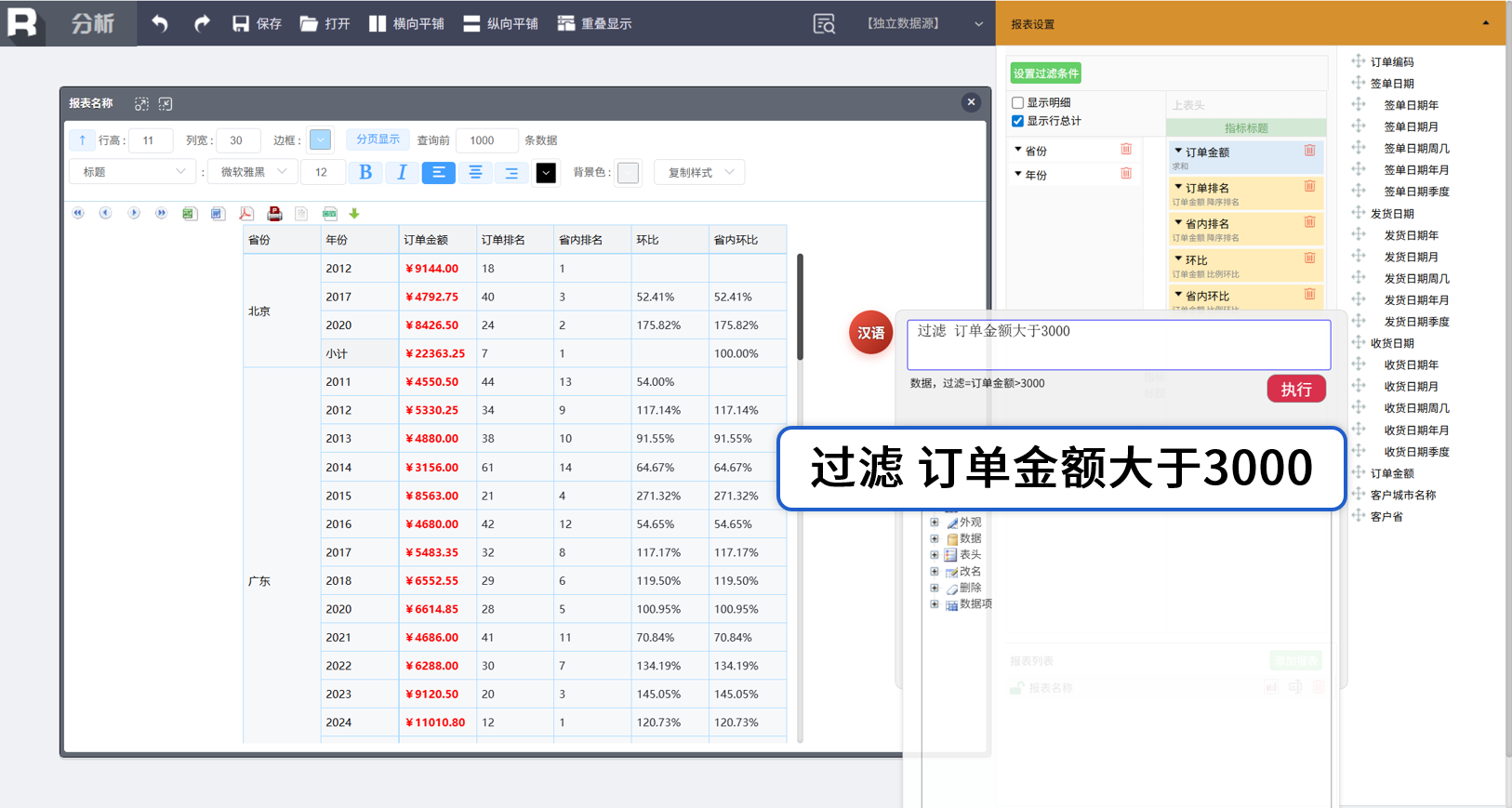Toggle bold text formatting

[365, 172]
